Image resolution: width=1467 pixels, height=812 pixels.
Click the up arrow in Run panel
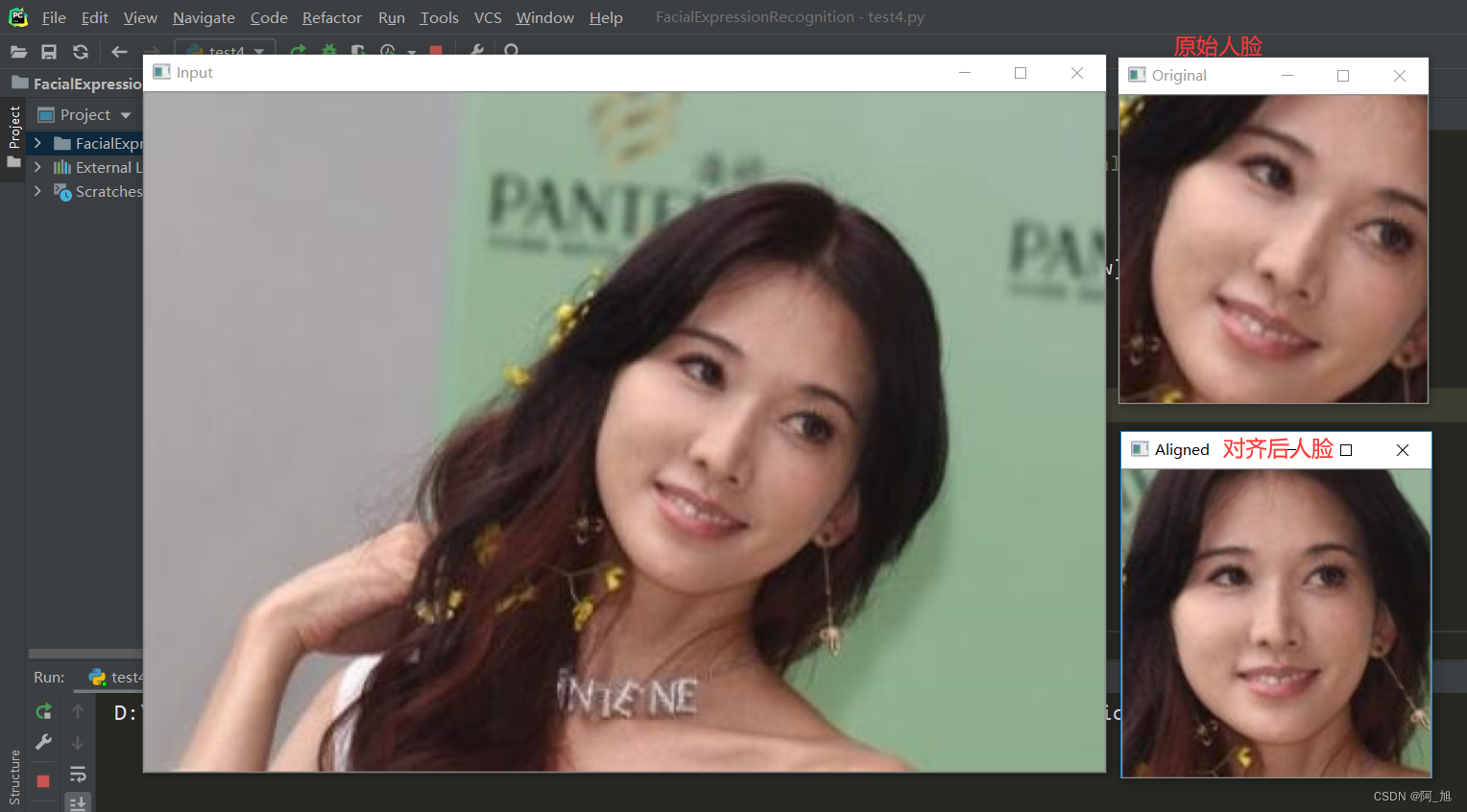click(78, 711)
